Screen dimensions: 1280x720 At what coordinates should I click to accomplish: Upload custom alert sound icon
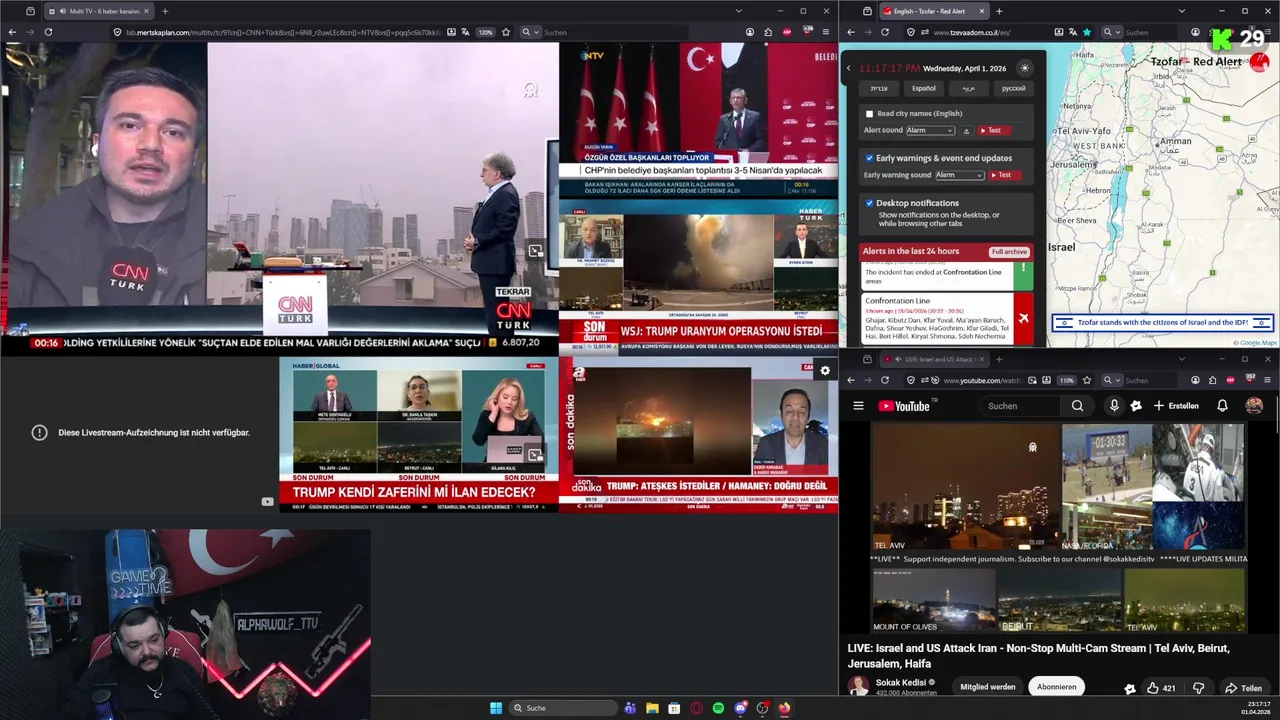(x=966, y=131)
